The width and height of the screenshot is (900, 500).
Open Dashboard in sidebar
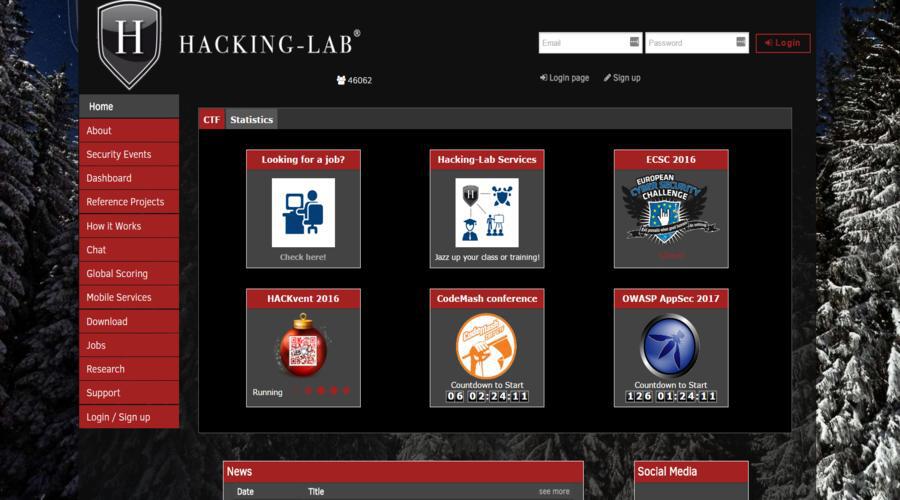tap(129, 178)
